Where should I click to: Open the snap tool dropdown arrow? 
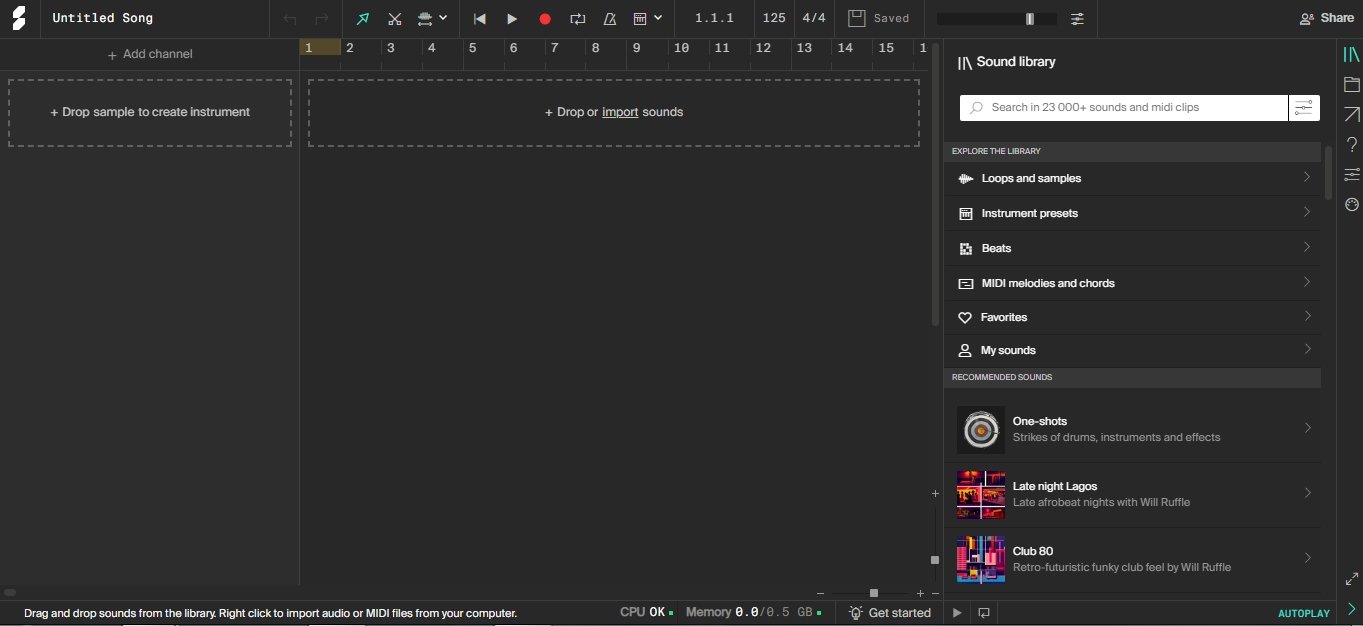(443, 18)
